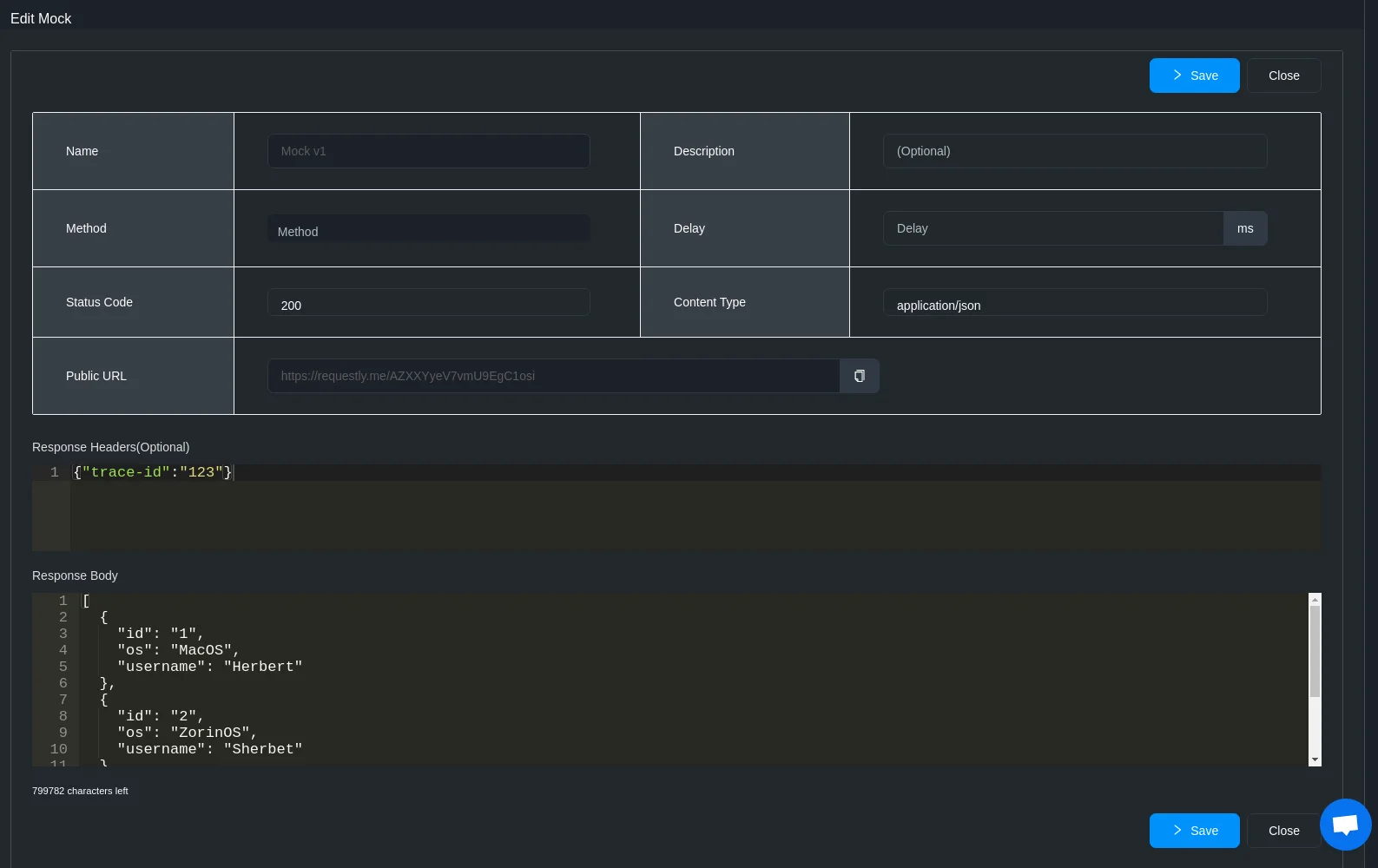1378x868 pixels.
Task: Click the "id": "1" line in body
Action: click(x=161, y=634)
